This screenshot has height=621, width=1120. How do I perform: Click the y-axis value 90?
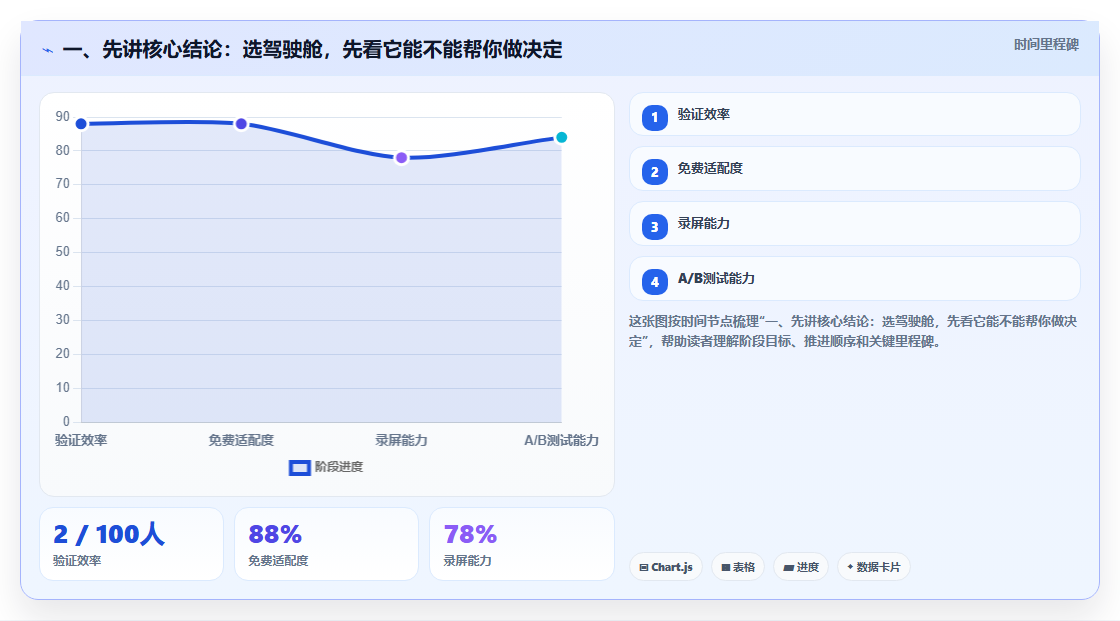(x=63, y=116)
